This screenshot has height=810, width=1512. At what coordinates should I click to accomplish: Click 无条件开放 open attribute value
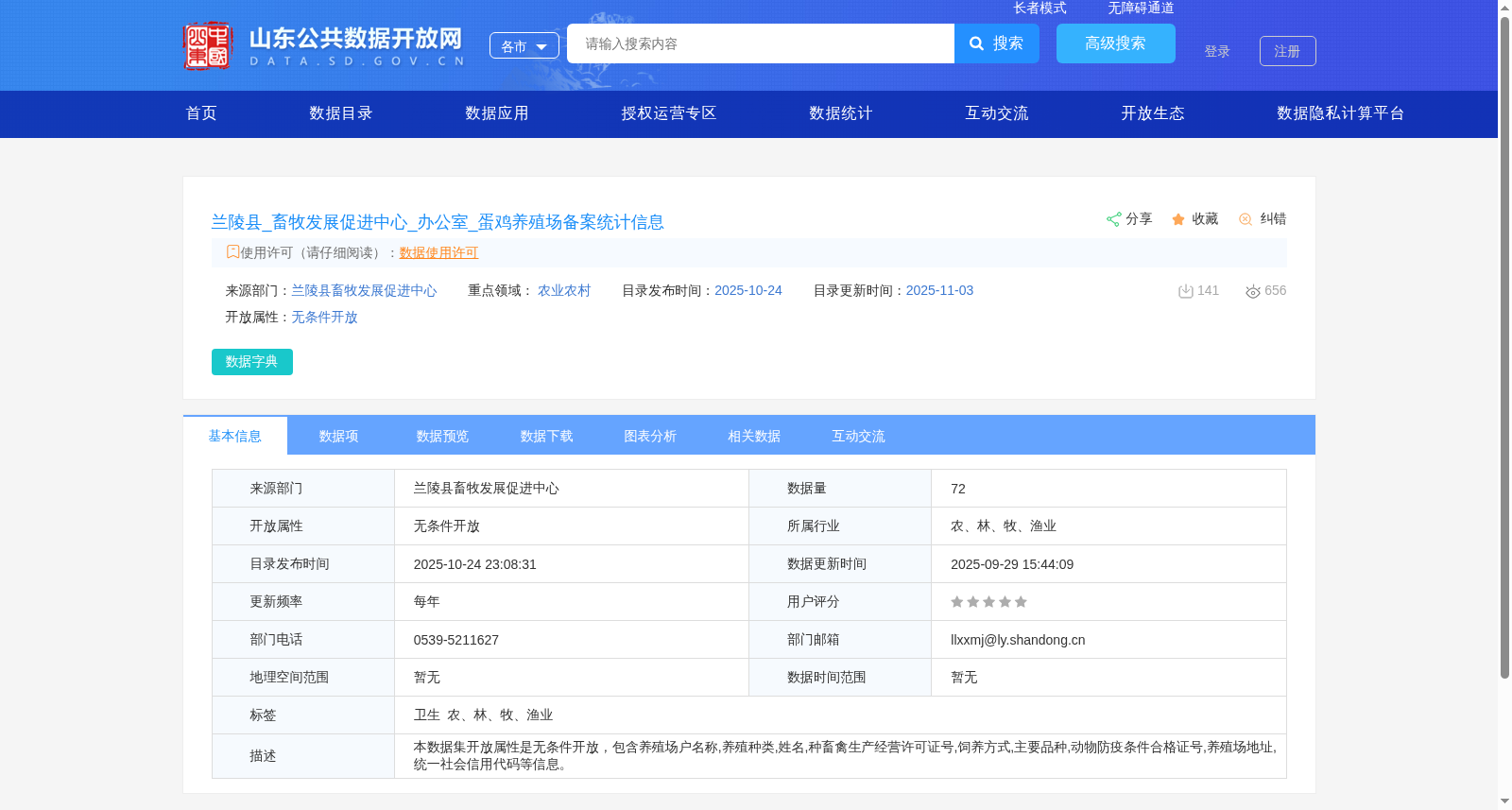(324, 318)
